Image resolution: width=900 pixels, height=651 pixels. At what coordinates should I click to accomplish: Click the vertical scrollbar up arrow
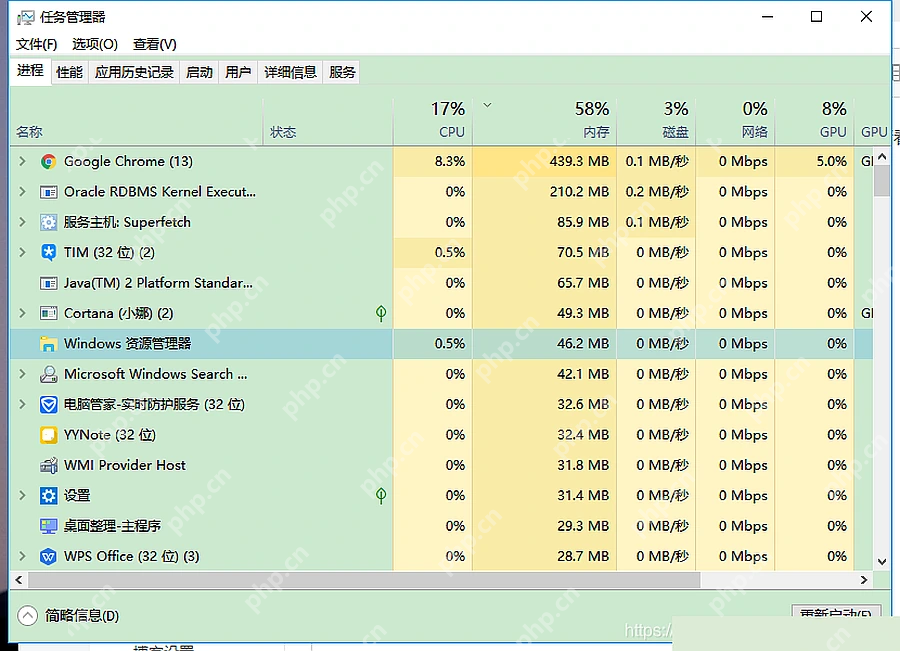[882, 156]
